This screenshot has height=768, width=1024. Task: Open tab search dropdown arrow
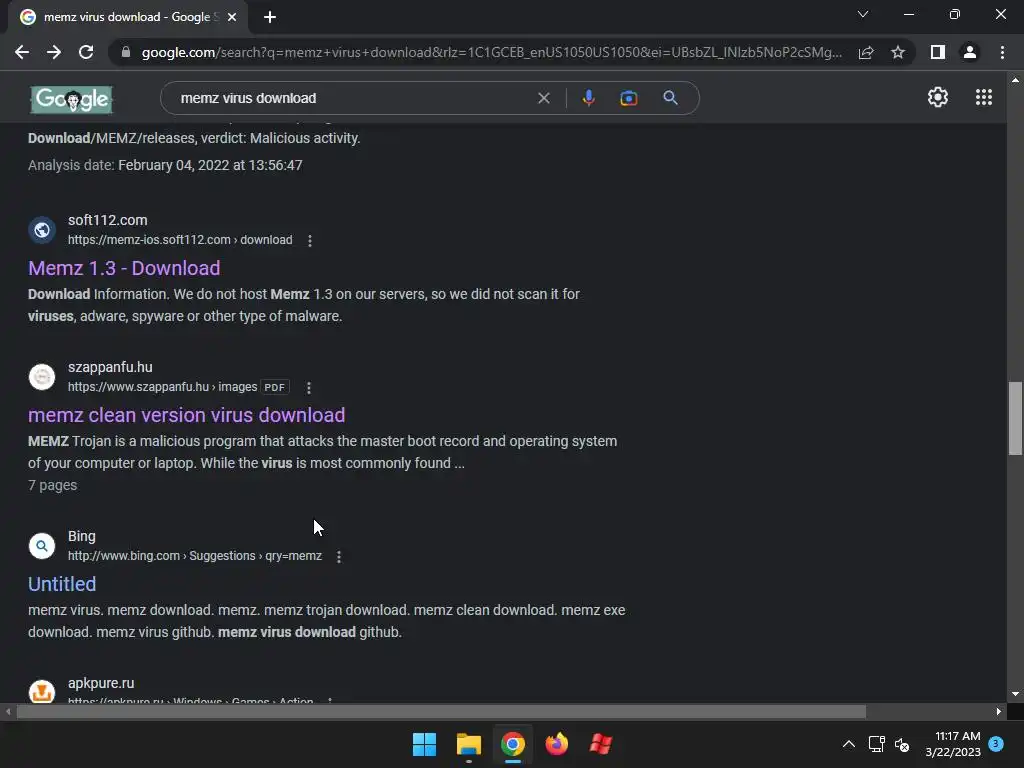[x=863, y=14]
